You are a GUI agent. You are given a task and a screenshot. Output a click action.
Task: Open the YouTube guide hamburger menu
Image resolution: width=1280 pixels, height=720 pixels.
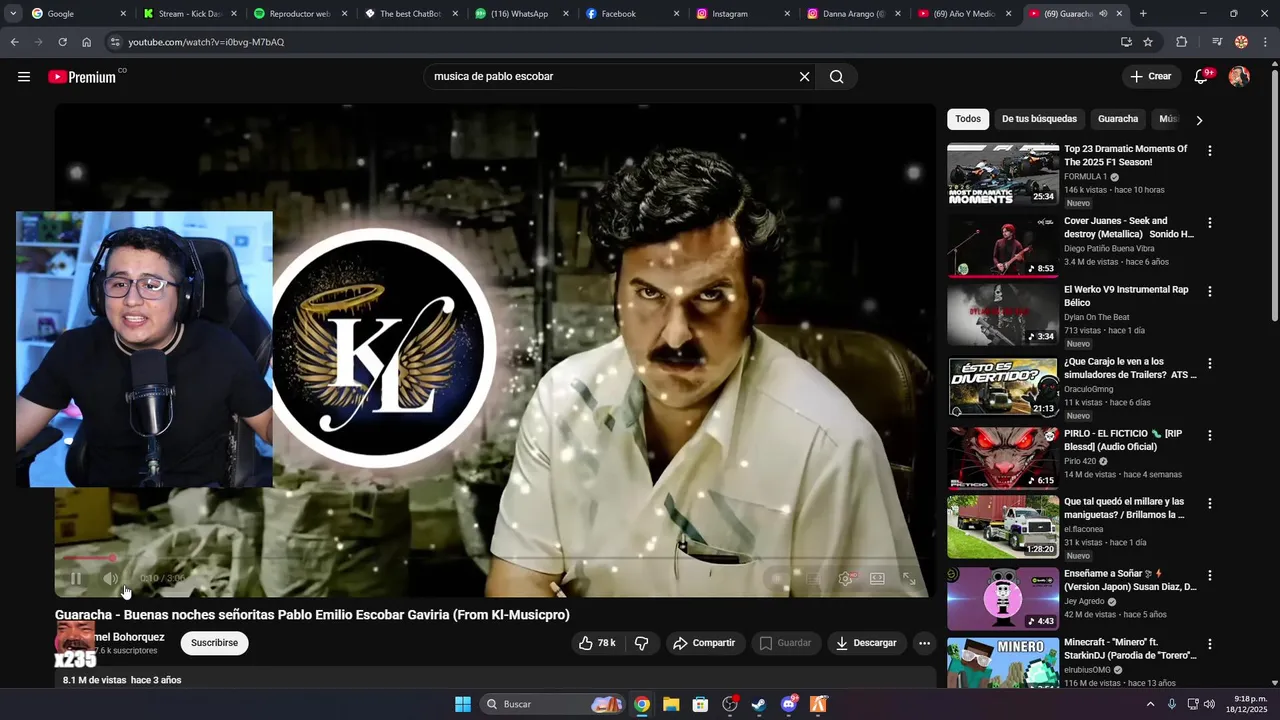(x=24, y=77)
